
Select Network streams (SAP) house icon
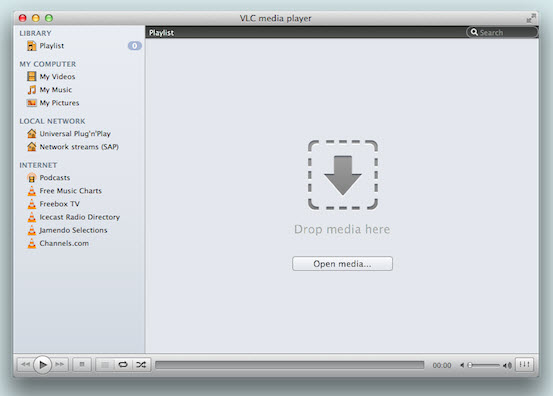pyautogui.click(x=32, y=147)
